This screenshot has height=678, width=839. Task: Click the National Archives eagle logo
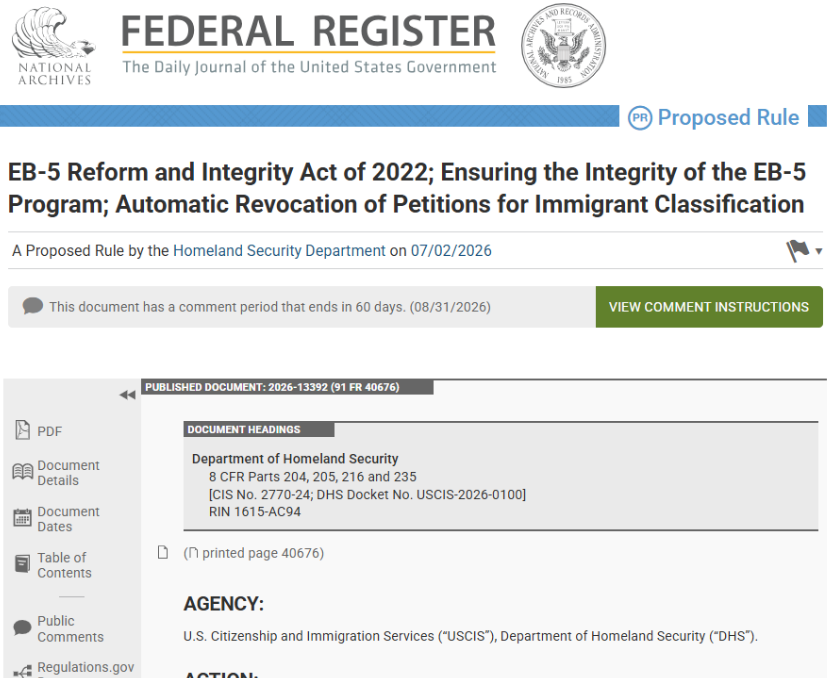pyautogui.click(x=53, y=46)
